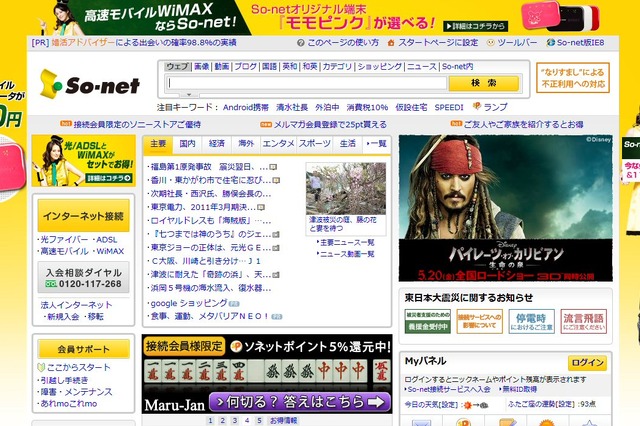Open the So-net接続サービスへ入会 link
The width and height of the screenshot is (640, 426).
(x=449, y=389)
